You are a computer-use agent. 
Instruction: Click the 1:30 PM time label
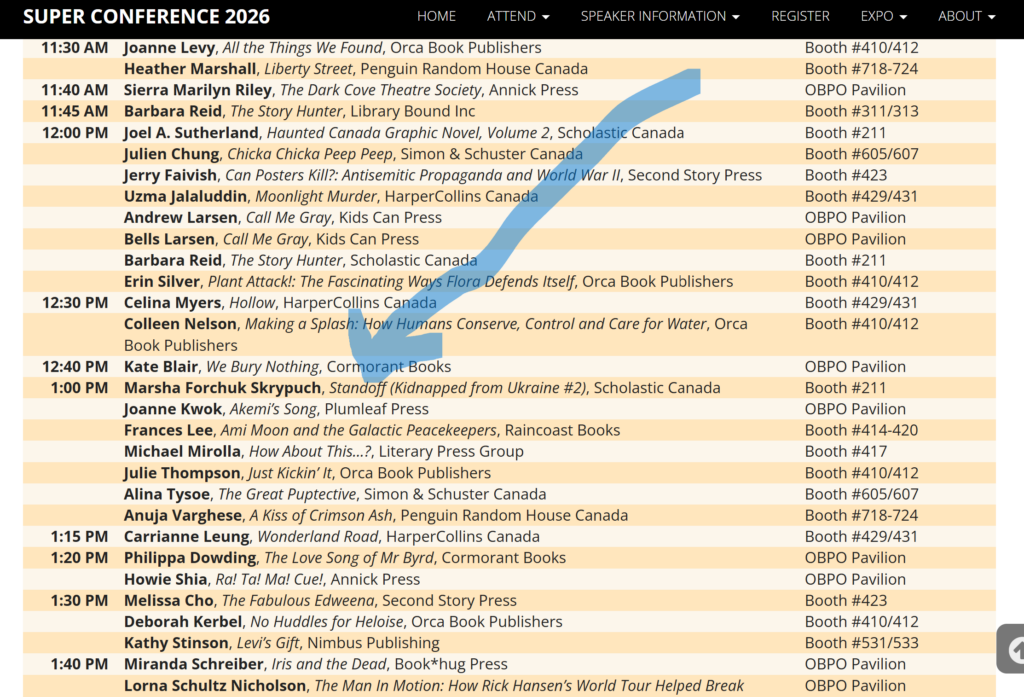[x=79, y=601]
